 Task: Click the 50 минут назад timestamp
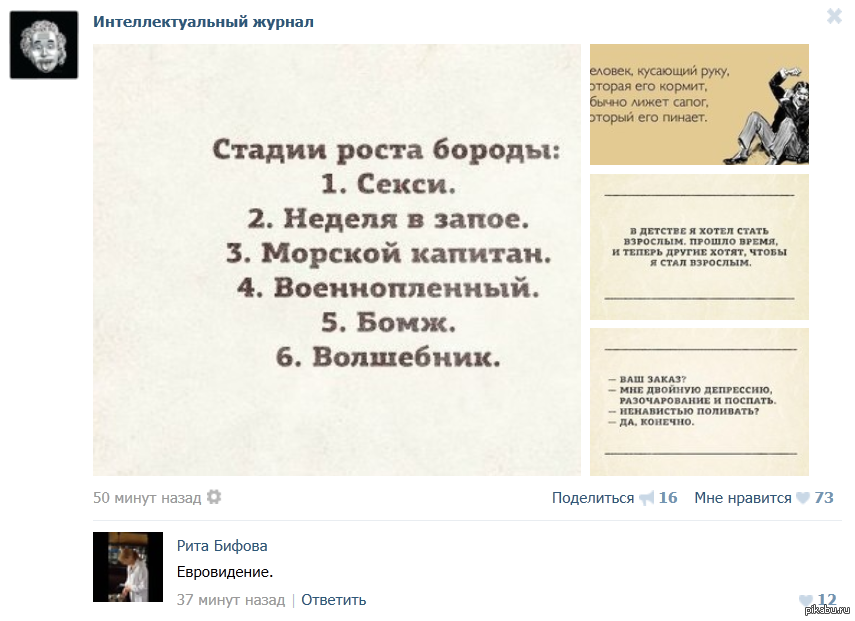click(x=147, y=498)
